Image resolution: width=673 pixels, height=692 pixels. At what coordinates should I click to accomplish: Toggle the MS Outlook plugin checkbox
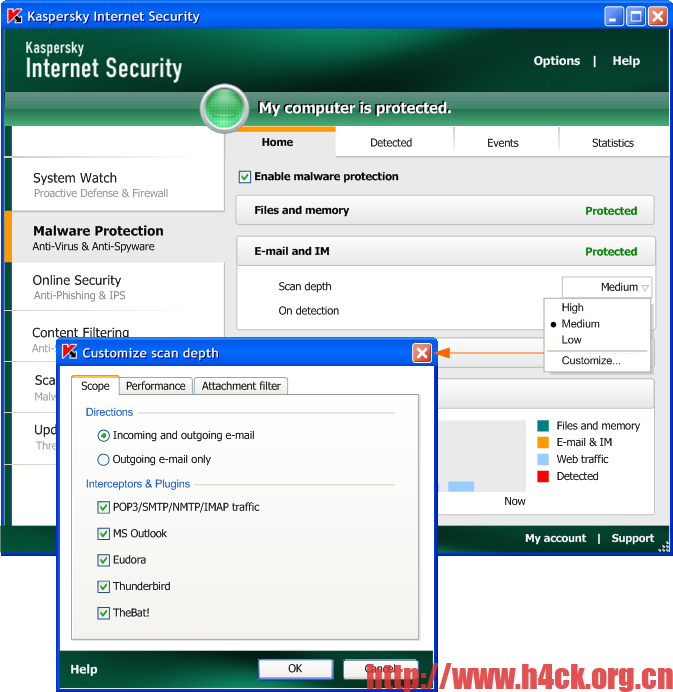click(x=103, y=534)
